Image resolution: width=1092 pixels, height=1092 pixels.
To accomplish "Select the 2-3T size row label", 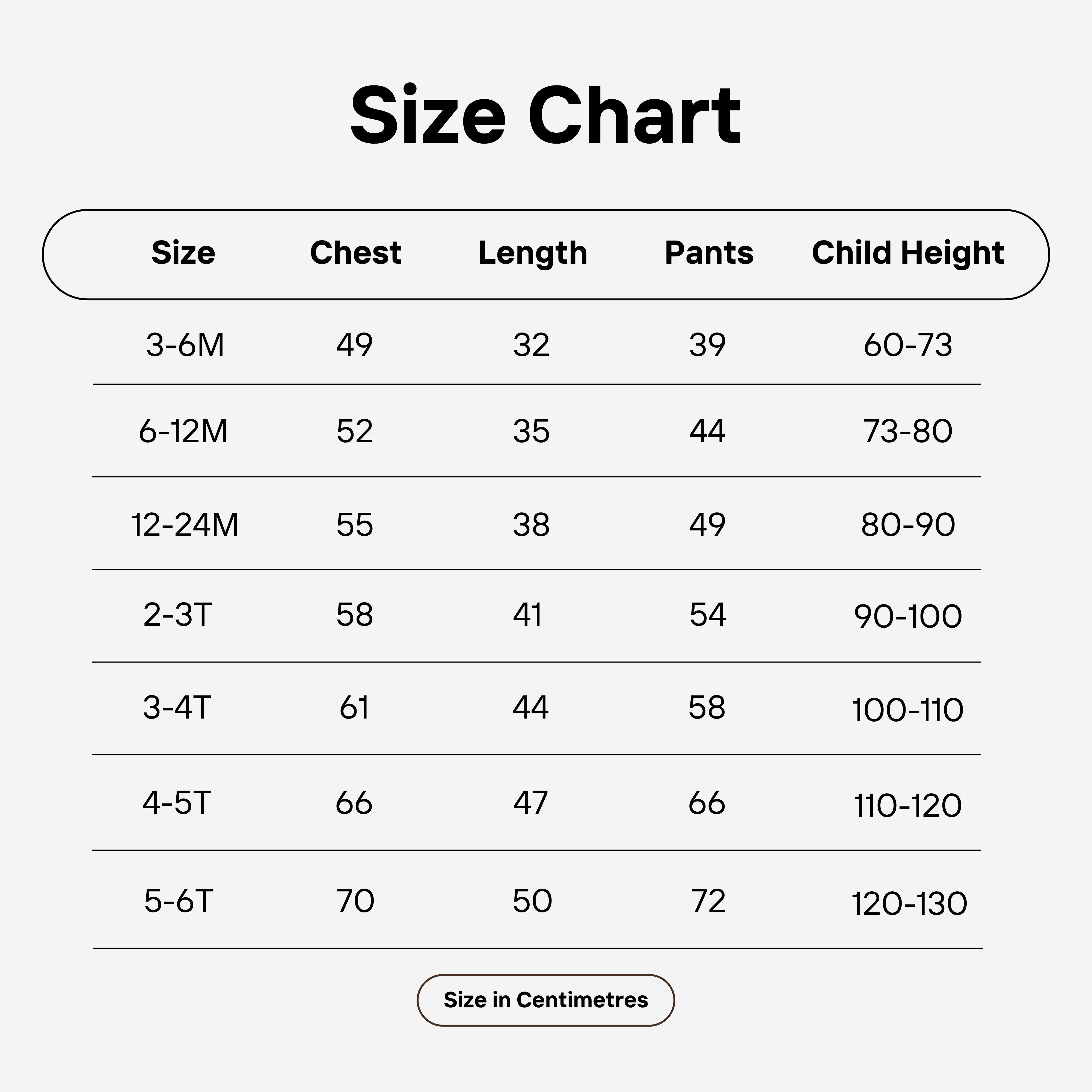I will coord(177,615).
